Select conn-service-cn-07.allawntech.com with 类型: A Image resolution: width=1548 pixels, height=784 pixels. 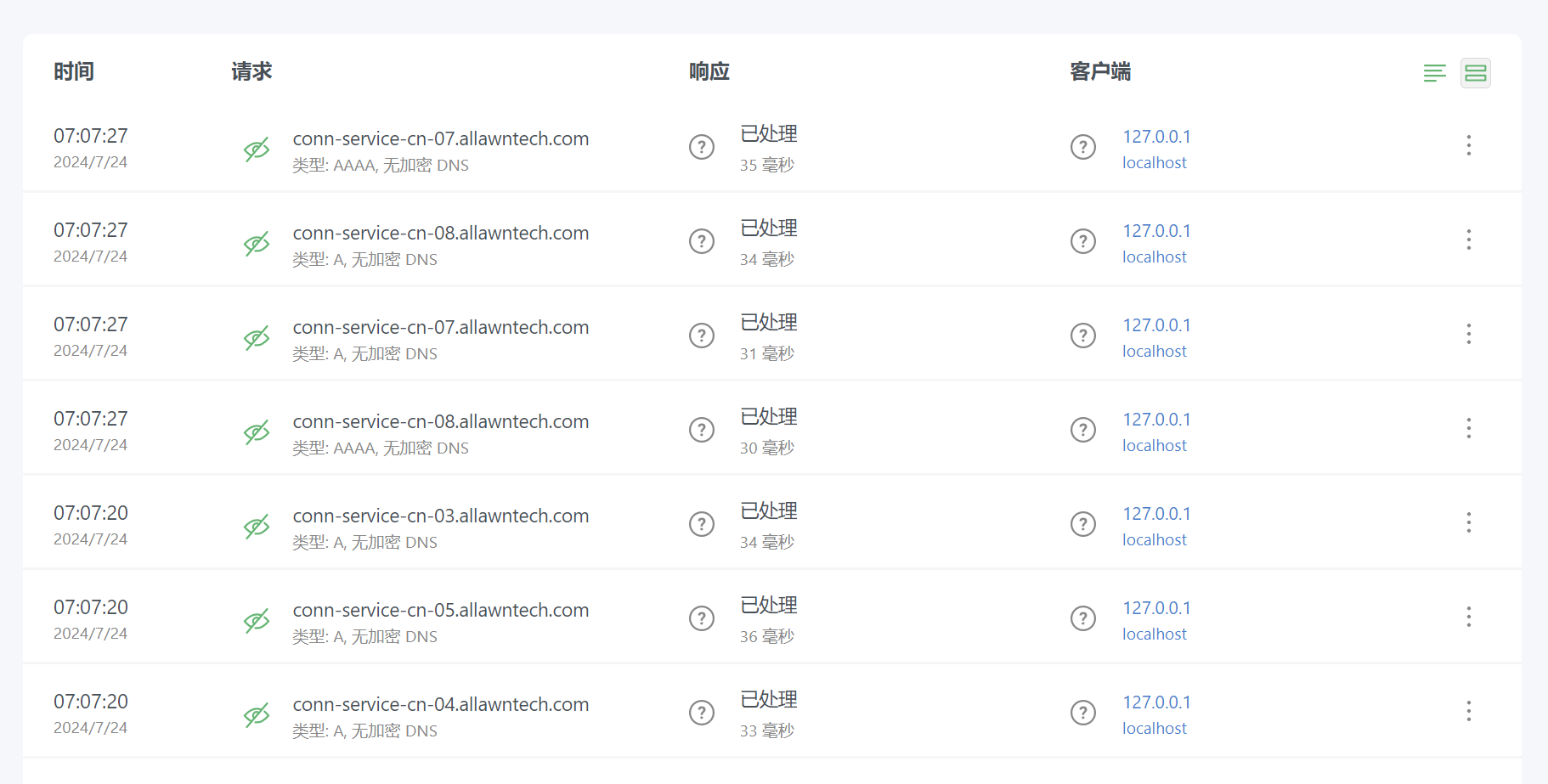pos(441,327)
